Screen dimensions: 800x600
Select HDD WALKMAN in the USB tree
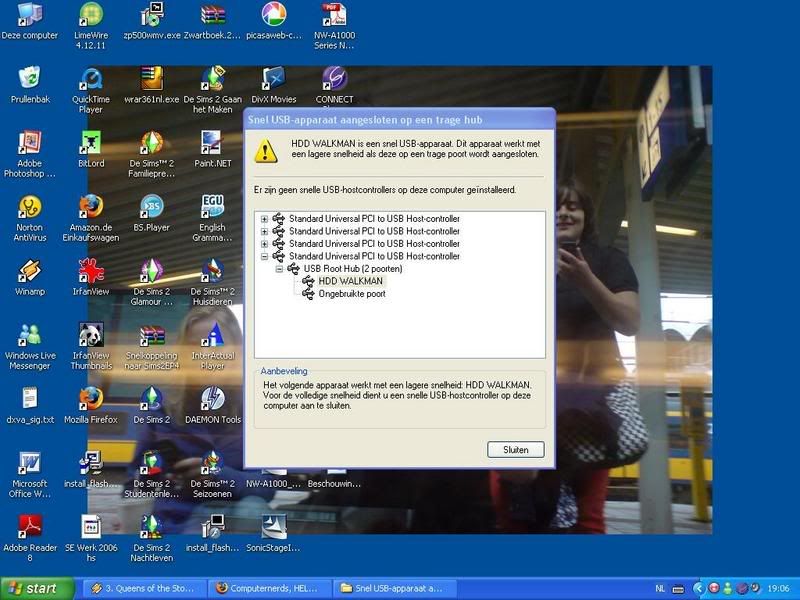350,281
